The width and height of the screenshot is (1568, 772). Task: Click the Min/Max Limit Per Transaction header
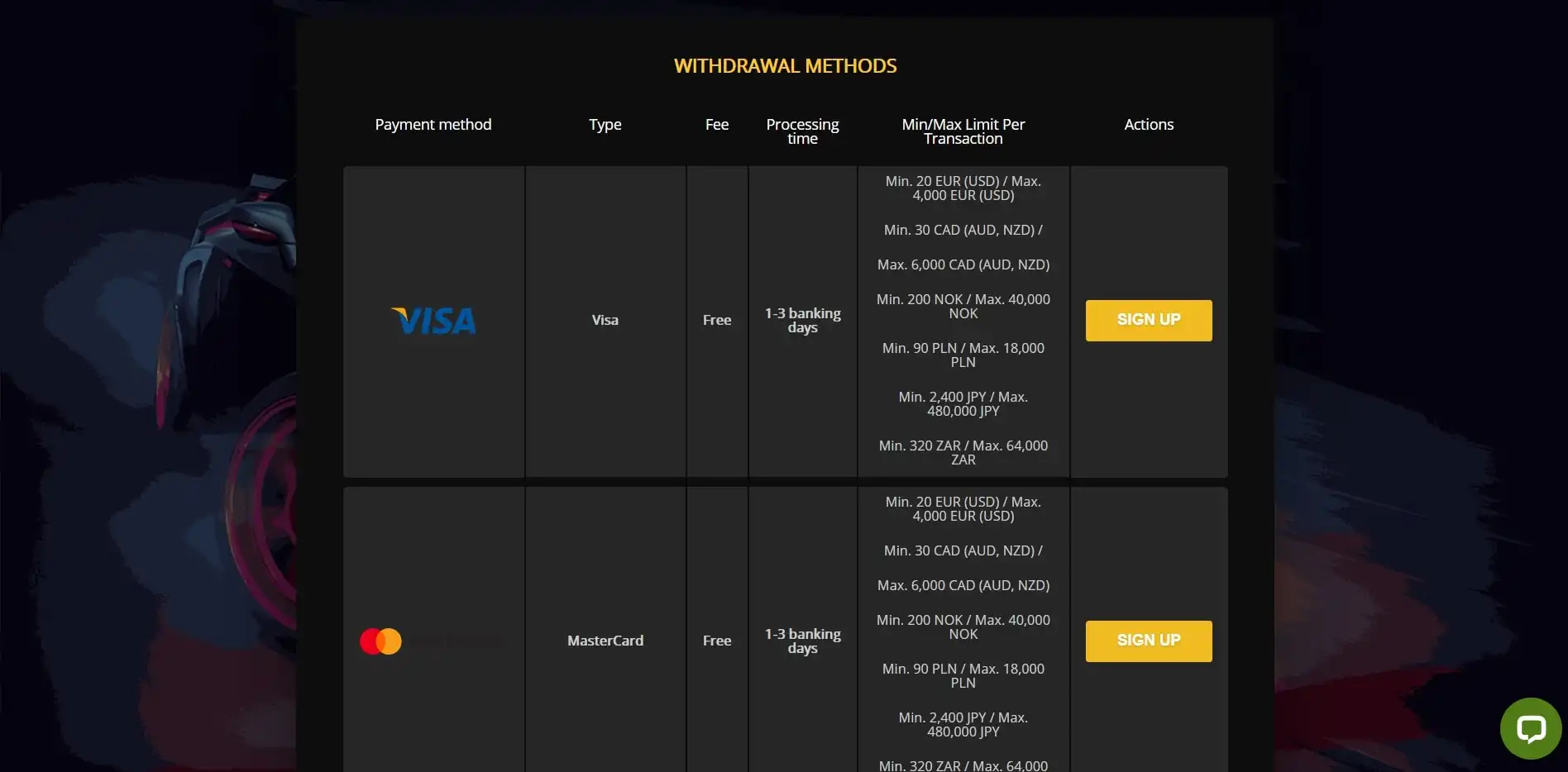[x=963, y=131]
